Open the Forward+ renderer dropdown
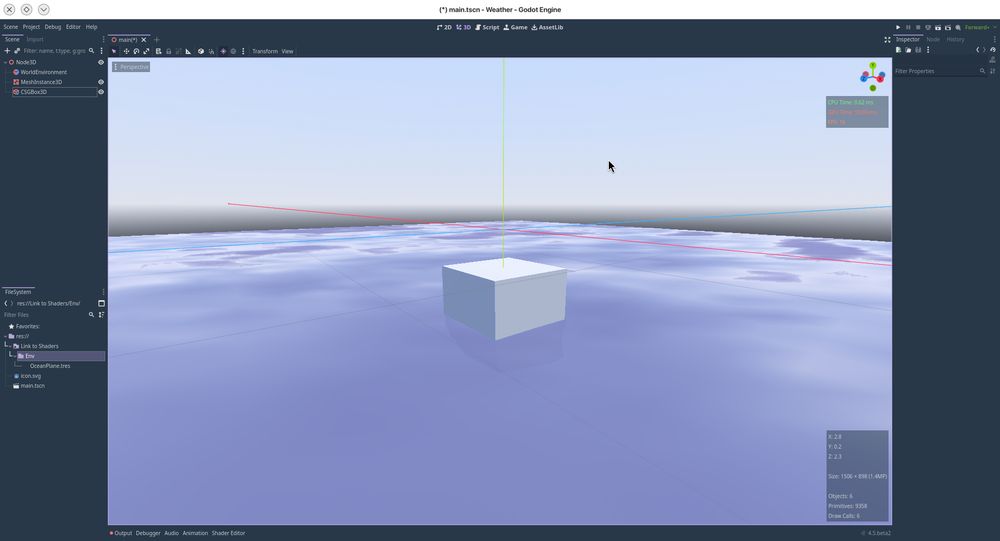Viewport: 1000px width, 541px height. [980, 27]
